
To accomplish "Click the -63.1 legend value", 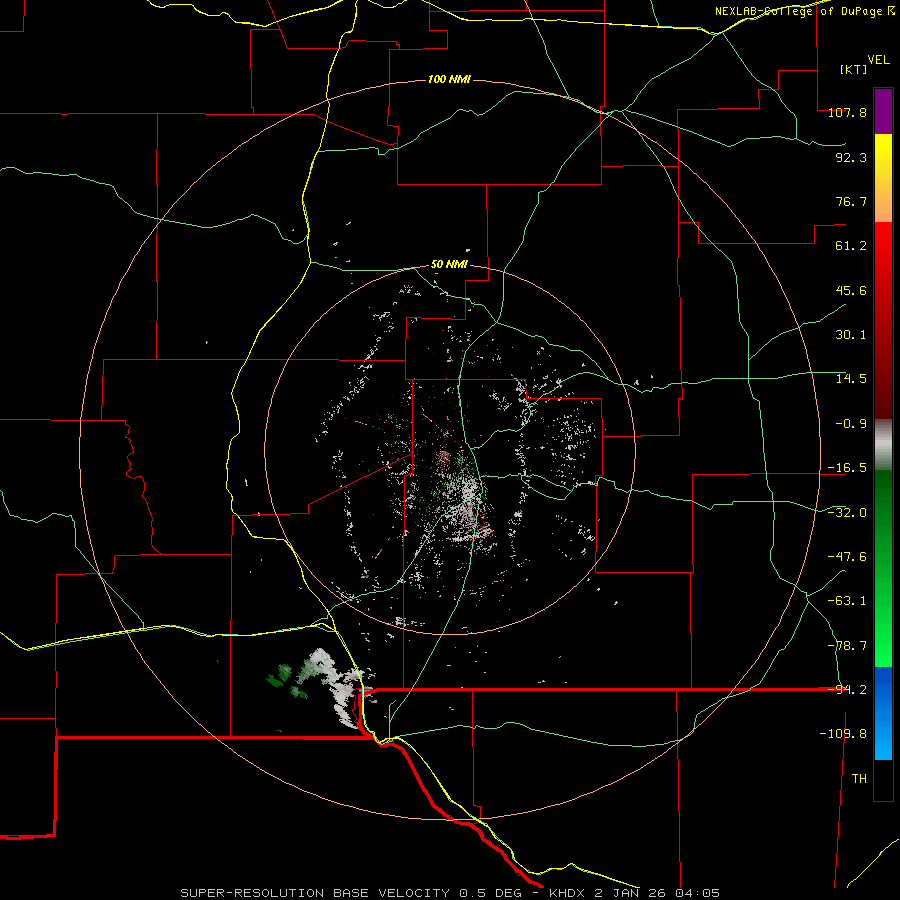I will tap(847, 601).
